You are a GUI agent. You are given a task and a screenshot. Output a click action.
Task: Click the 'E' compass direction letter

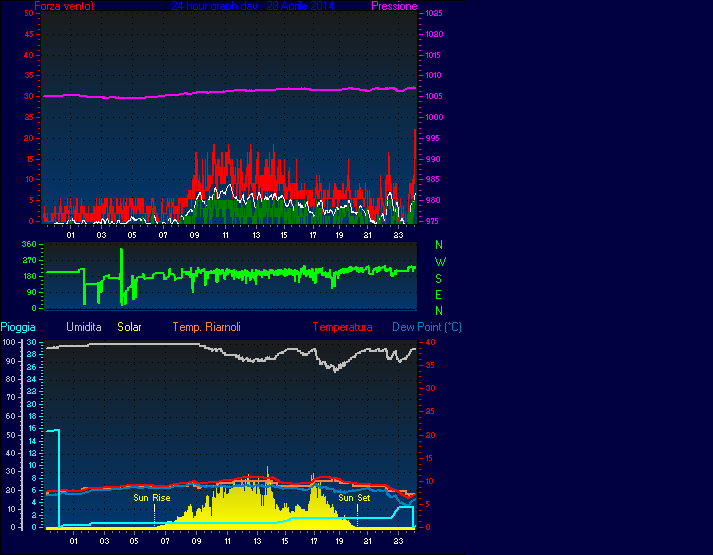point(439,295)
